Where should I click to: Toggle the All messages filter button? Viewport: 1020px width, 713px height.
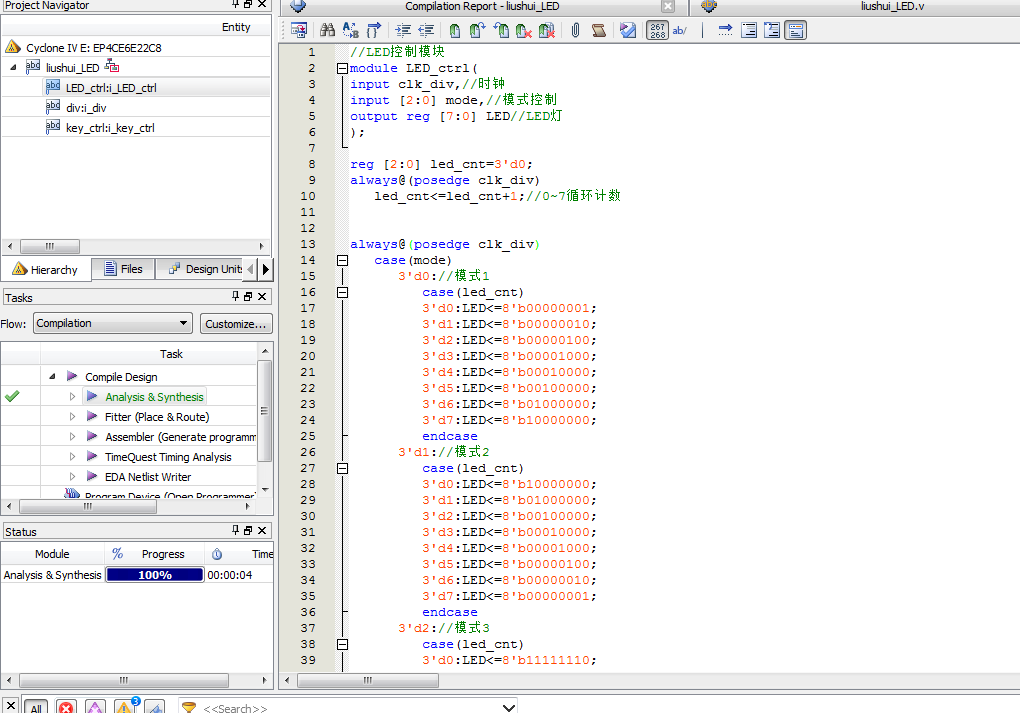click(x=36, y=707)
